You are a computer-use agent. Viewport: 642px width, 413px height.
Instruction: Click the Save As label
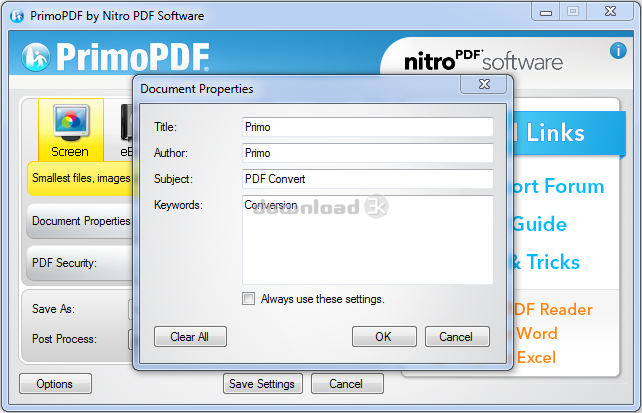(x=53, y=309)
